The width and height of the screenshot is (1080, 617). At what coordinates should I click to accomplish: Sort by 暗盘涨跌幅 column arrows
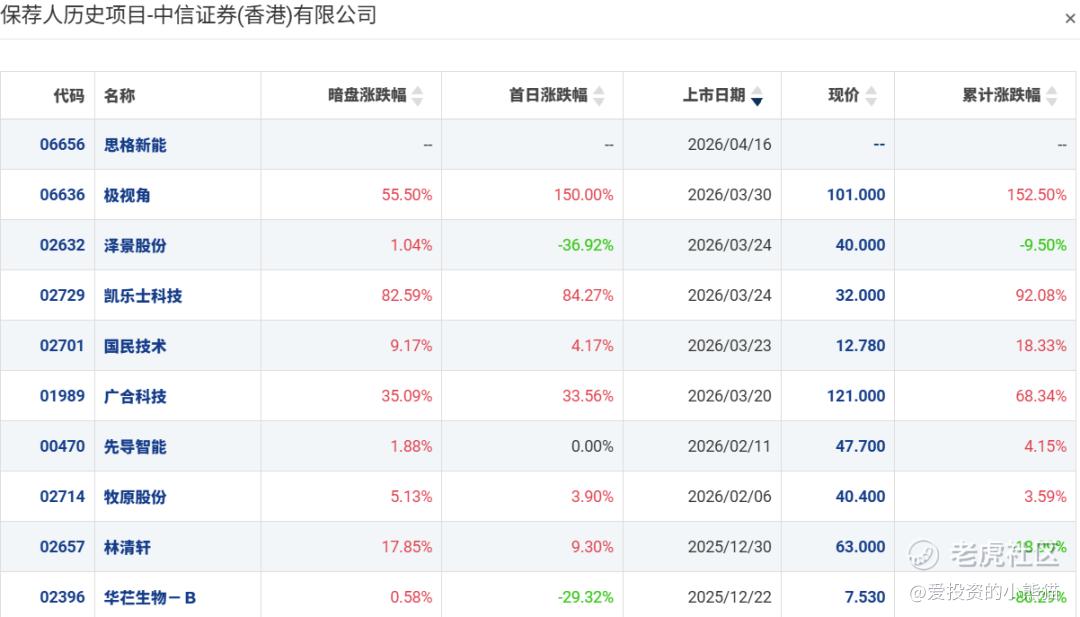click(x=417, y=96)
